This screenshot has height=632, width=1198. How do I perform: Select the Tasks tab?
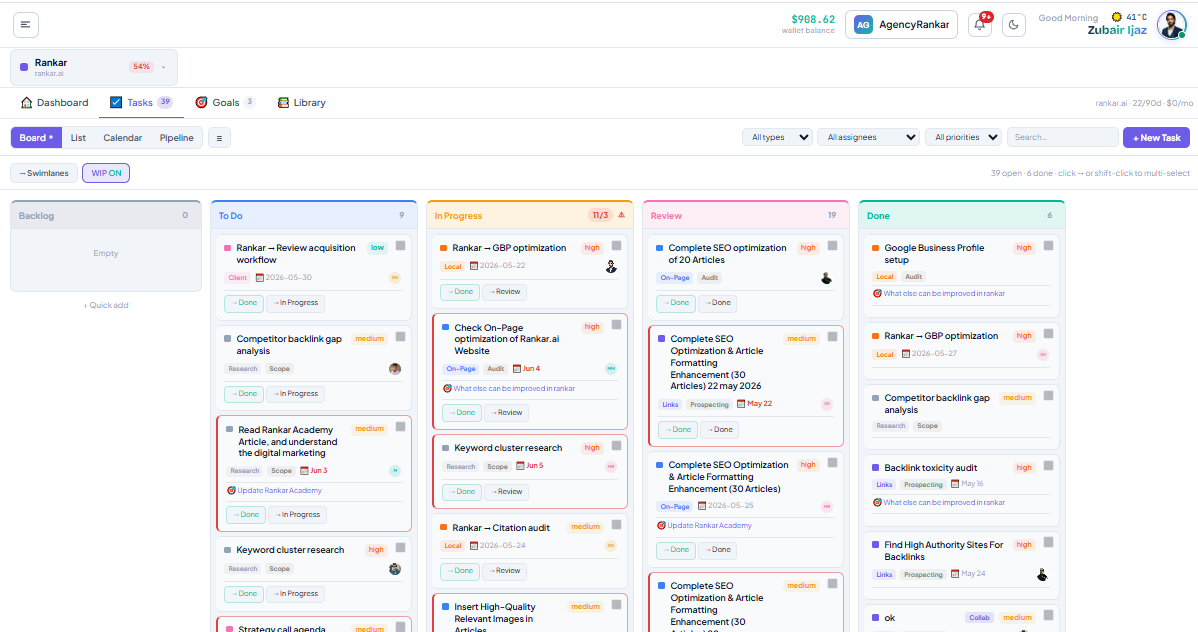point(141,102)
